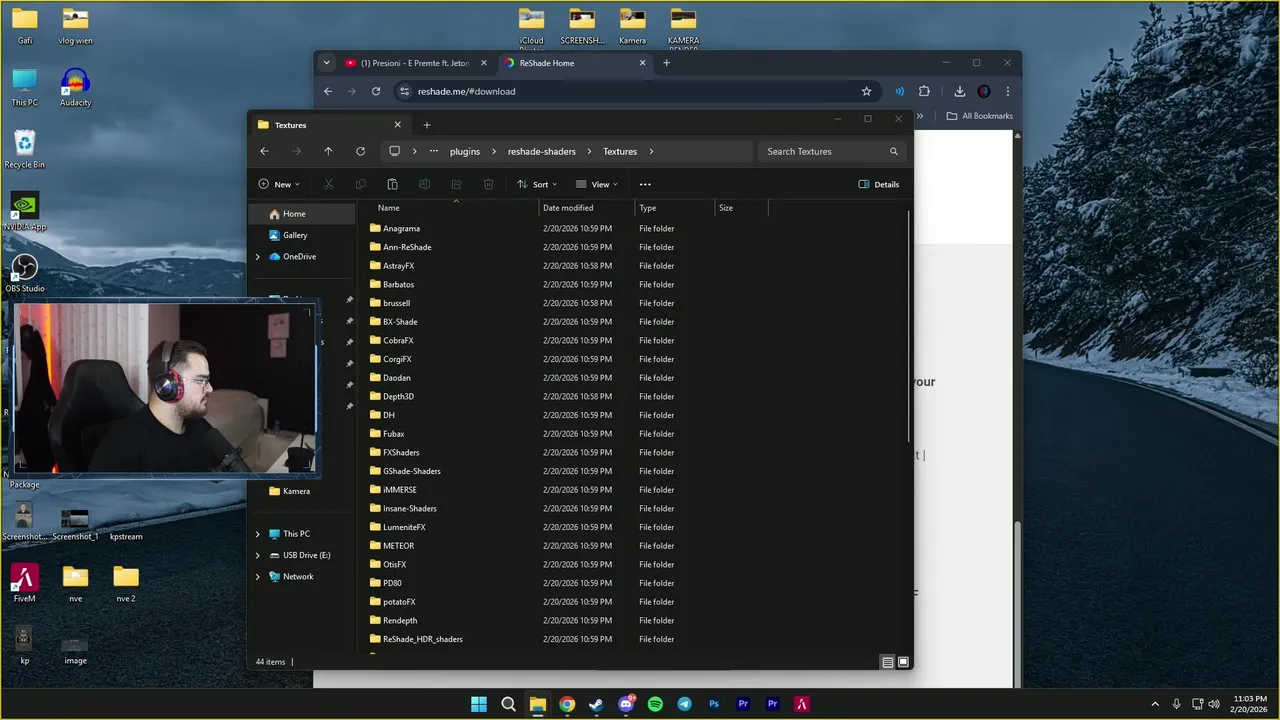
Task: Reload the reshade.me page in Chrome
Action: tap(376, 91)
